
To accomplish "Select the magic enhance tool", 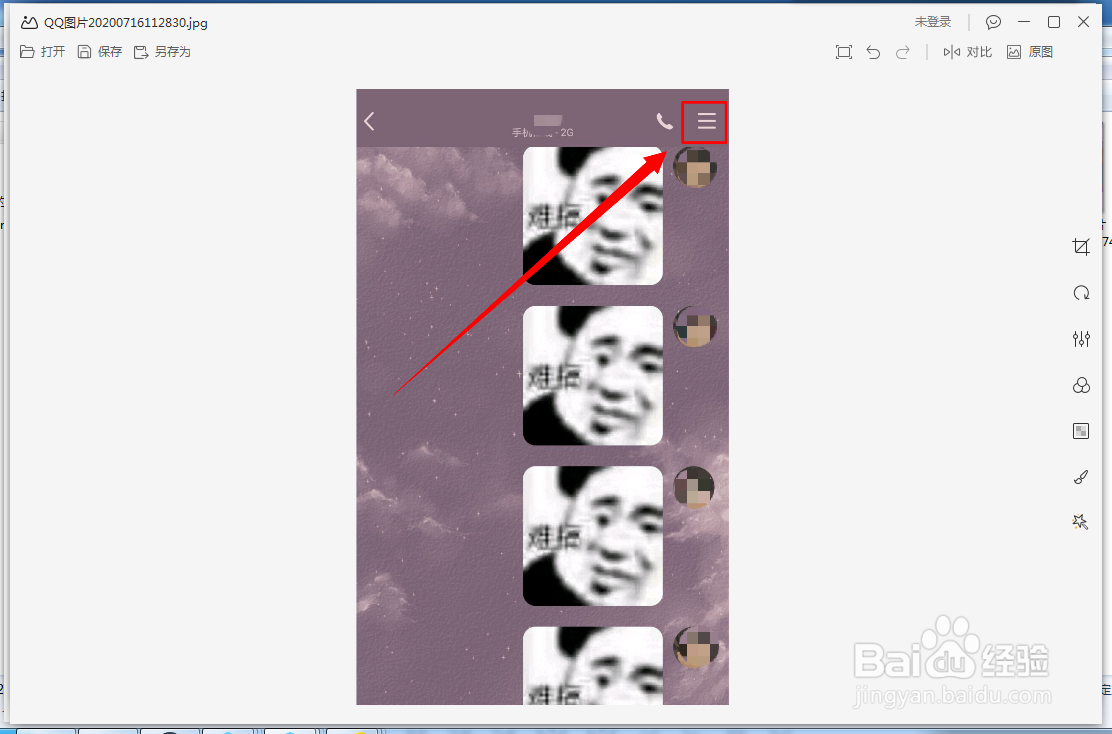I will click(1080, 523).
